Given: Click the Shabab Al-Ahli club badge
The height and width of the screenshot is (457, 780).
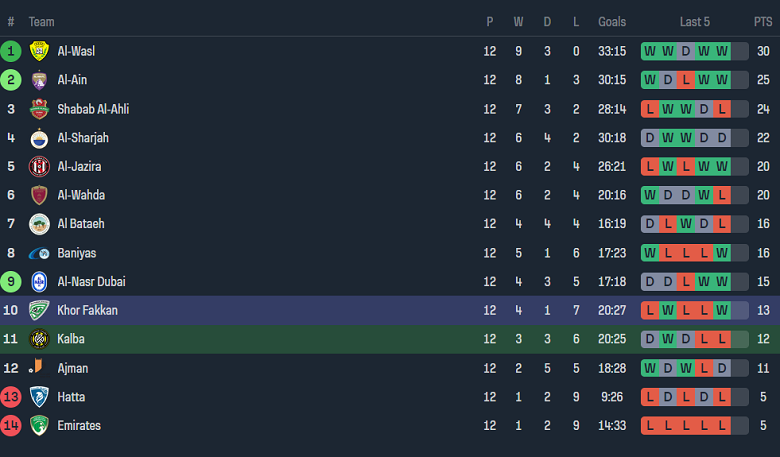Looking at the screenshot, I should (39, 109).
